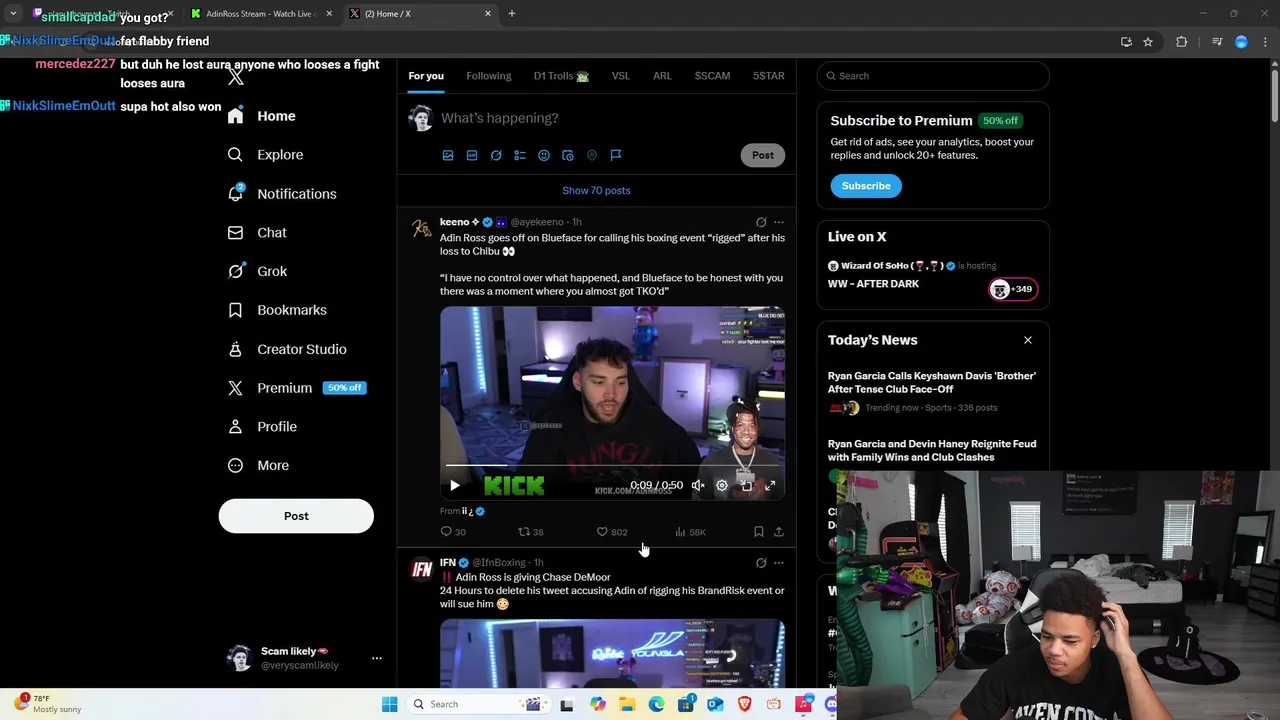Add a GIF to the new post
The width and height of the screenshot is (1280, 720).
(x=472, y=155)
